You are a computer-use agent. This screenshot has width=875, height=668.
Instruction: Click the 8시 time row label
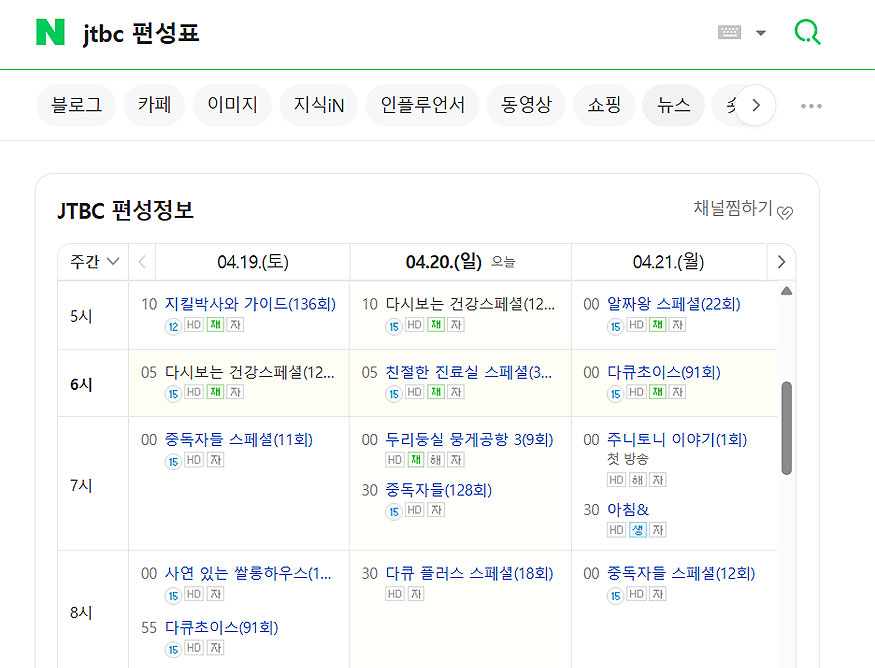tap(81, 613)
